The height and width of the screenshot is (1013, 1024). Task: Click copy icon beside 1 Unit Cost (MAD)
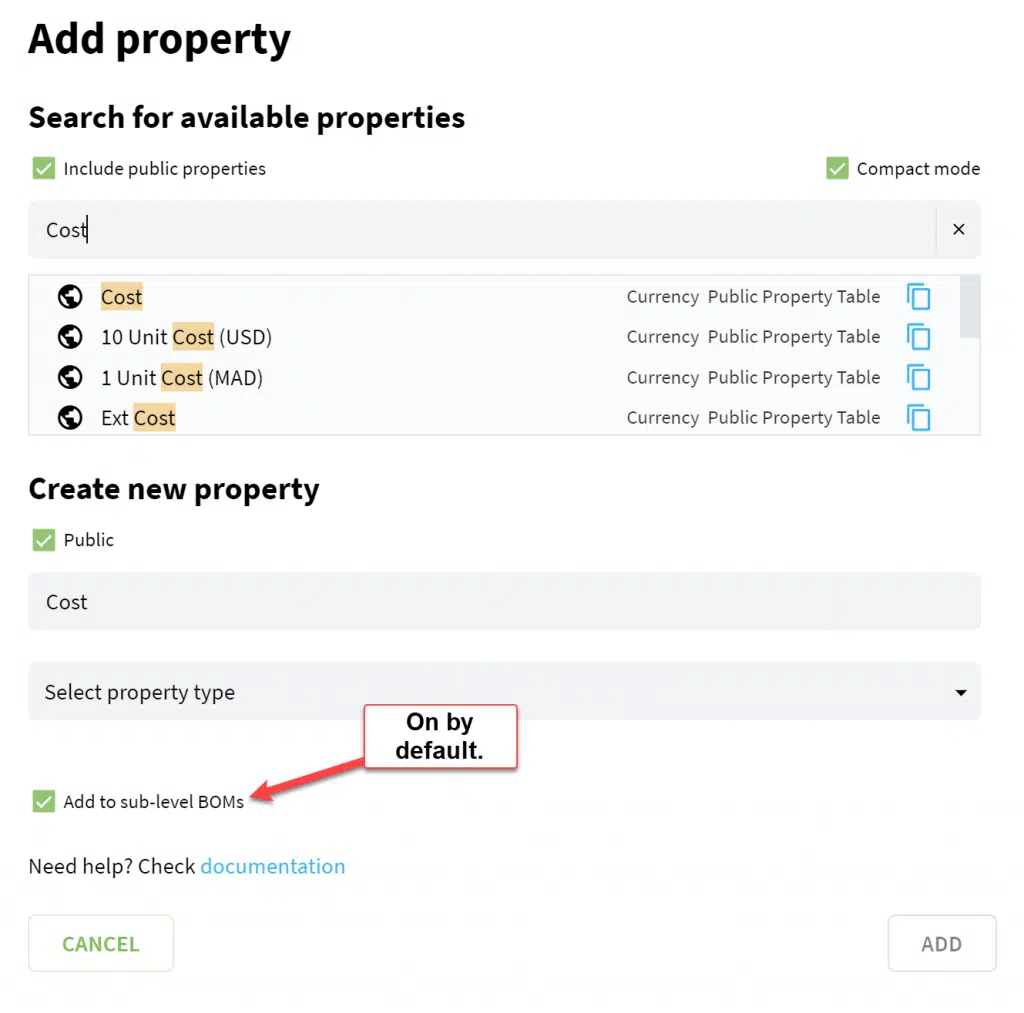918,378
